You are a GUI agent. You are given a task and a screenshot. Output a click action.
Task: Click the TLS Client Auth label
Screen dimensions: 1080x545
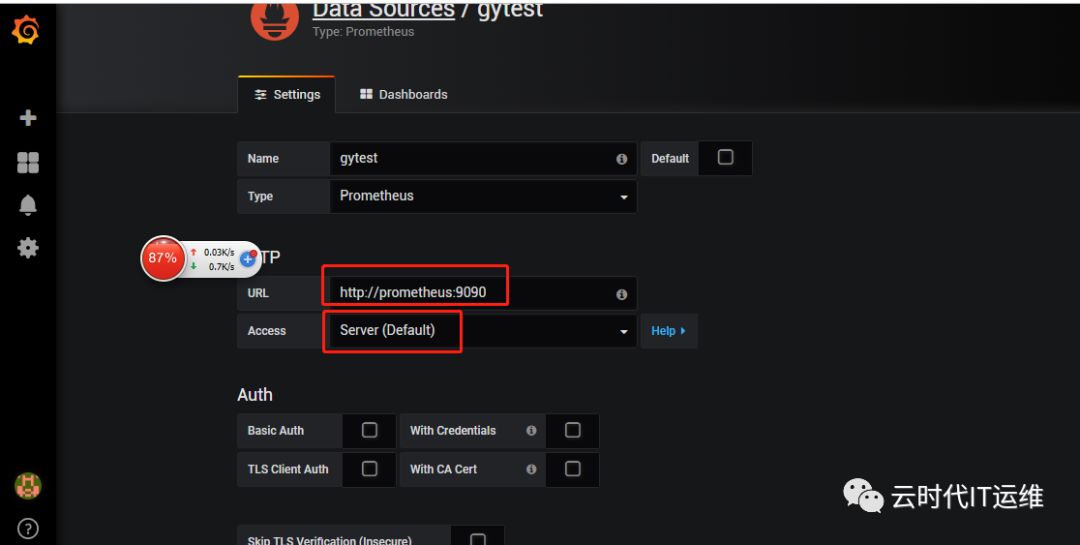click(x=288, y=469)
